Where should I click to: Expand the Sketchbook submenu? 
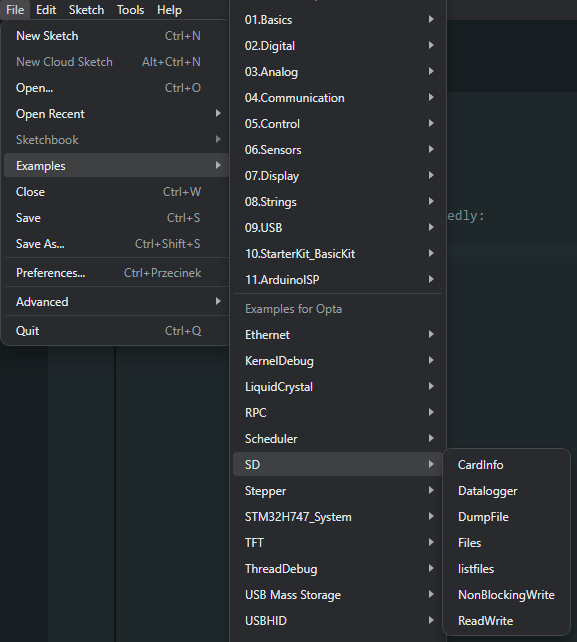(116, 140)
